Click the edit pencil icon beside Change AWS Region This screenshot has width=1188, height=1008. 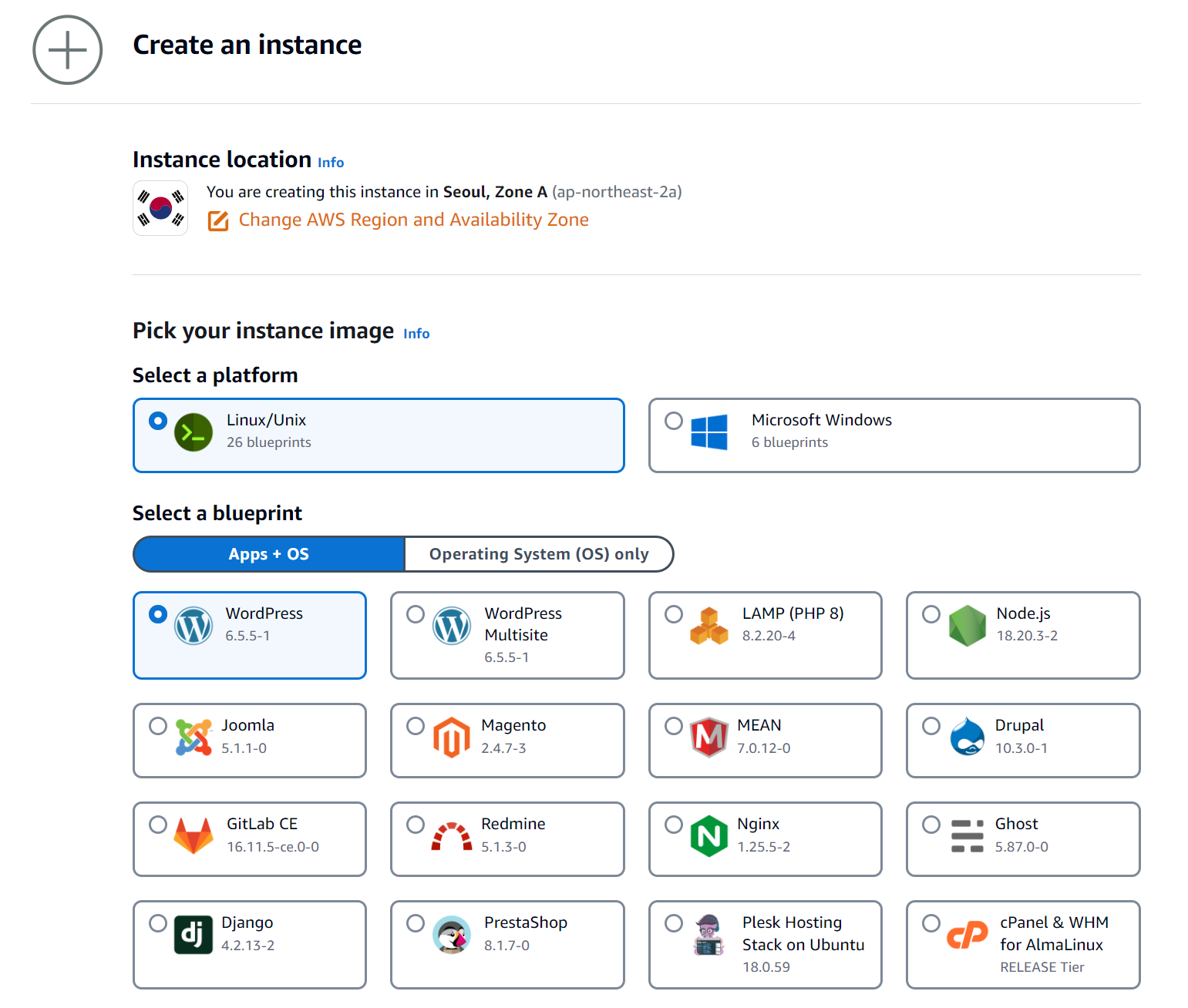point(218,221)
